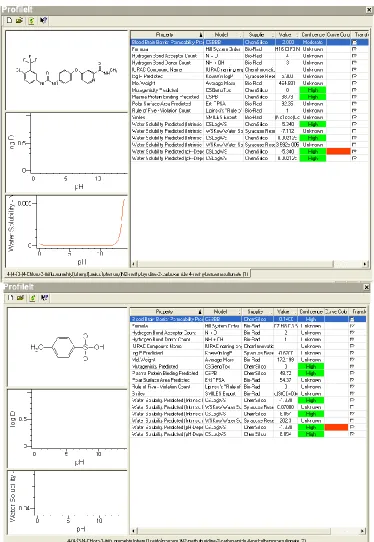
Task: Click value 54.37 in lower Polar Surface Area row
Action: [x=285, y=380]
